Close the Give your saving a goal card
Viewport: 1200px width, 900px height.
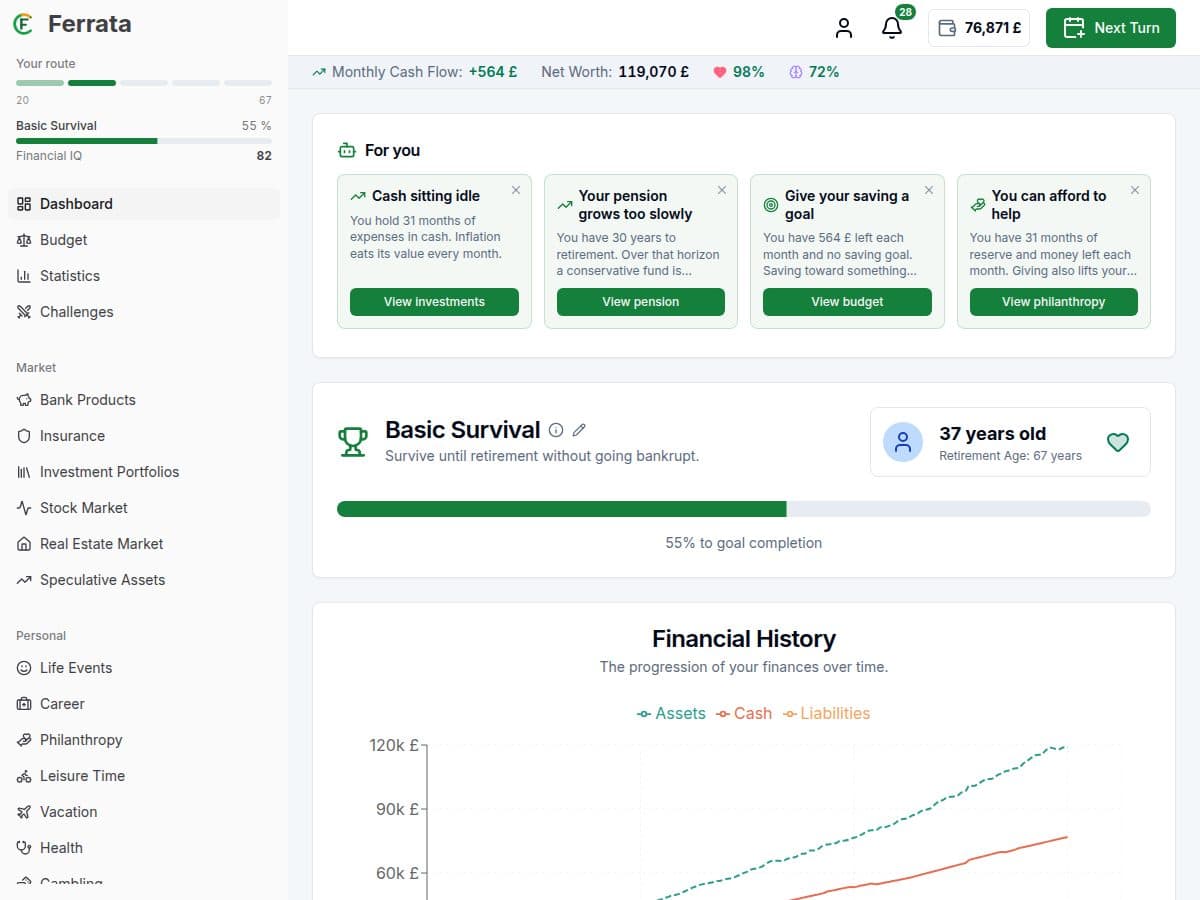coord(929,190)
